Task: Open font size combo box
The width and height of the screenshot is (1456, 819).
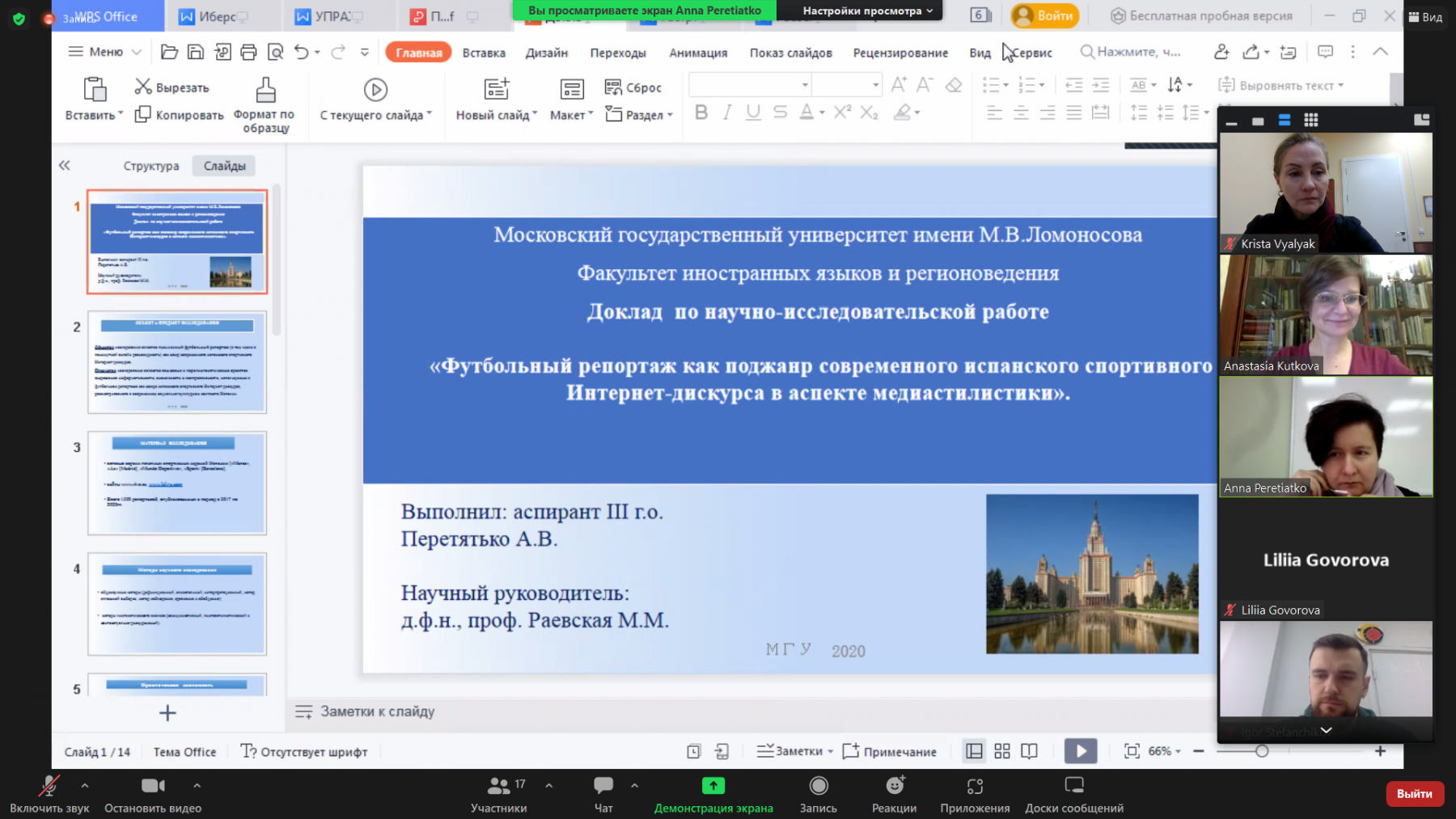Action: (847, 85)
